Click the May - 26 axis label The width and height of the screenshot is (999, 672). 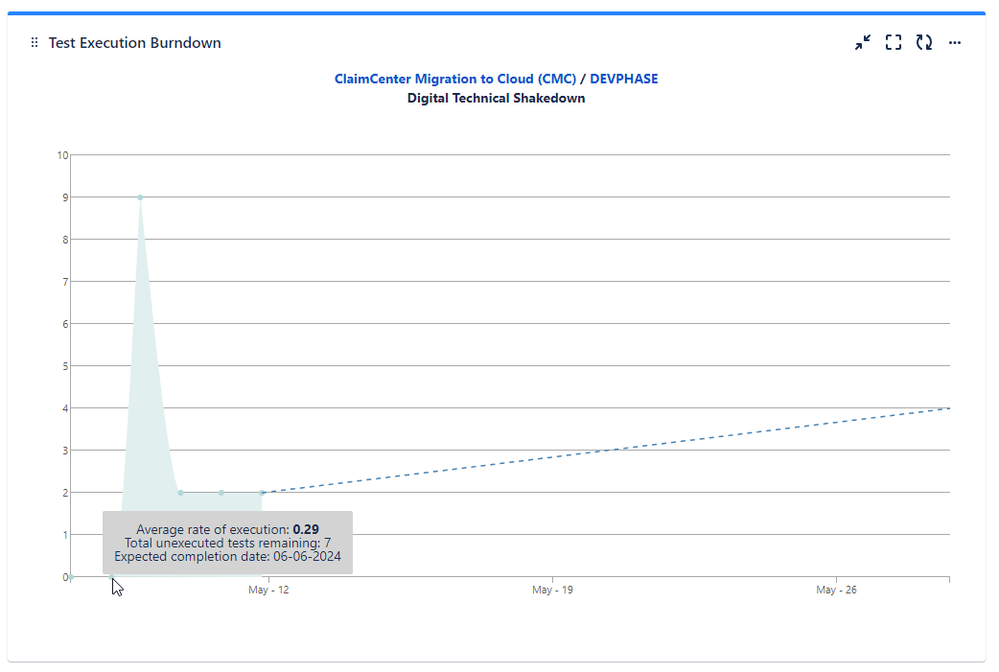836,590
